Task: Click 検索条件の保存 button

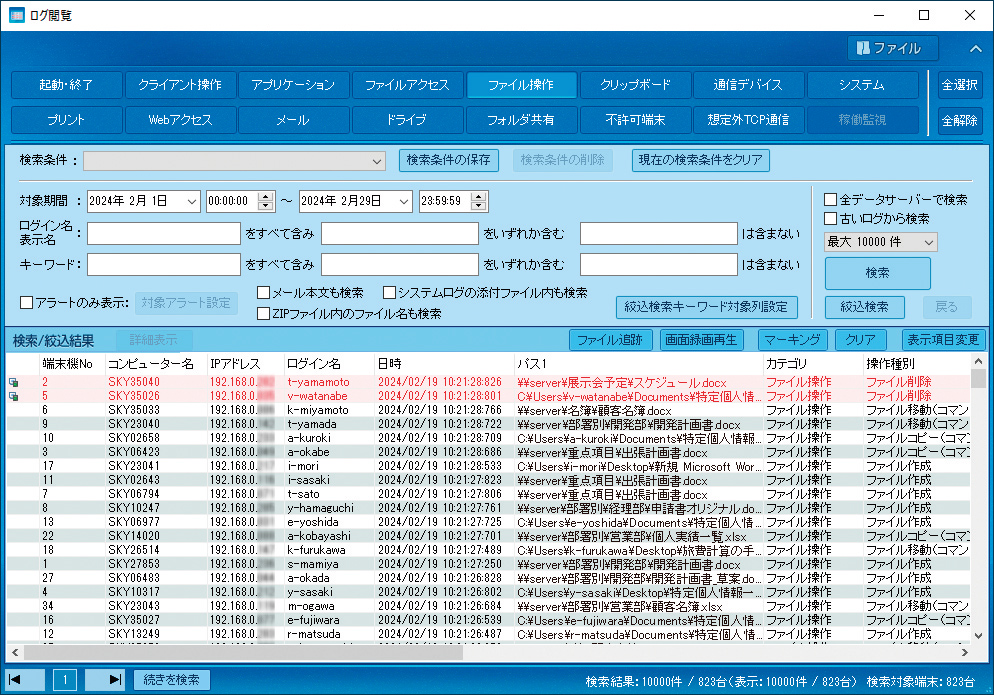Action: [x=449, y=160]
